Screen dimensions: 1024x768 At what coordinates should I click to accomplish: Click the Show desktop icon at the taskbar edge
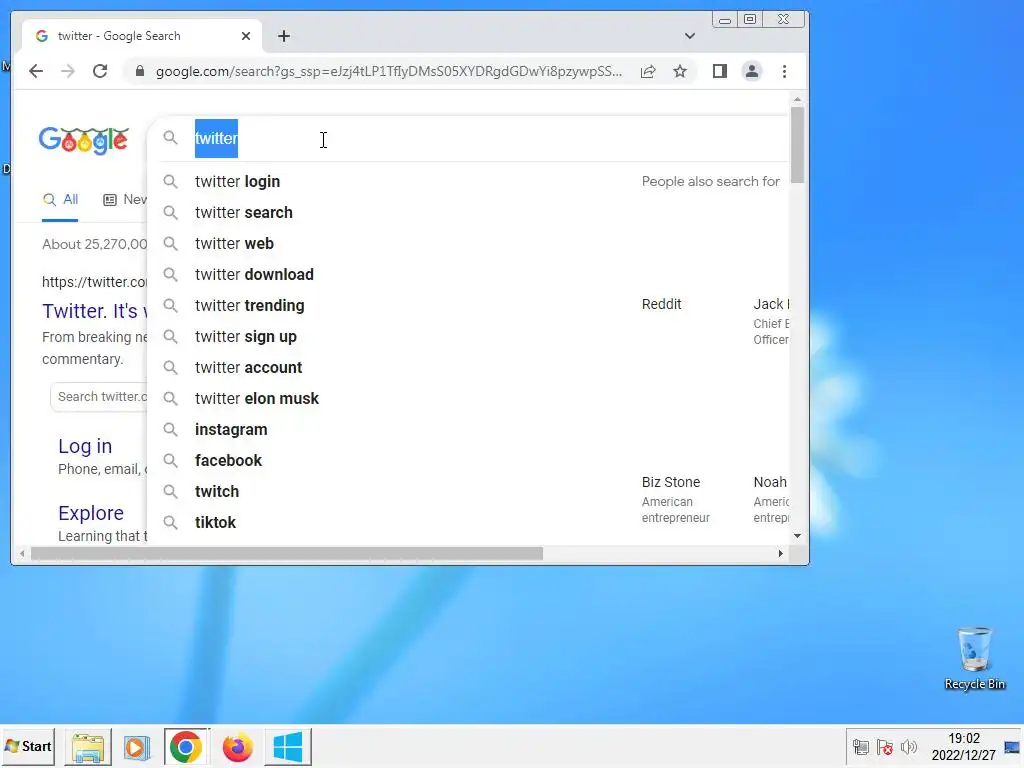(x=1012, y=747)
